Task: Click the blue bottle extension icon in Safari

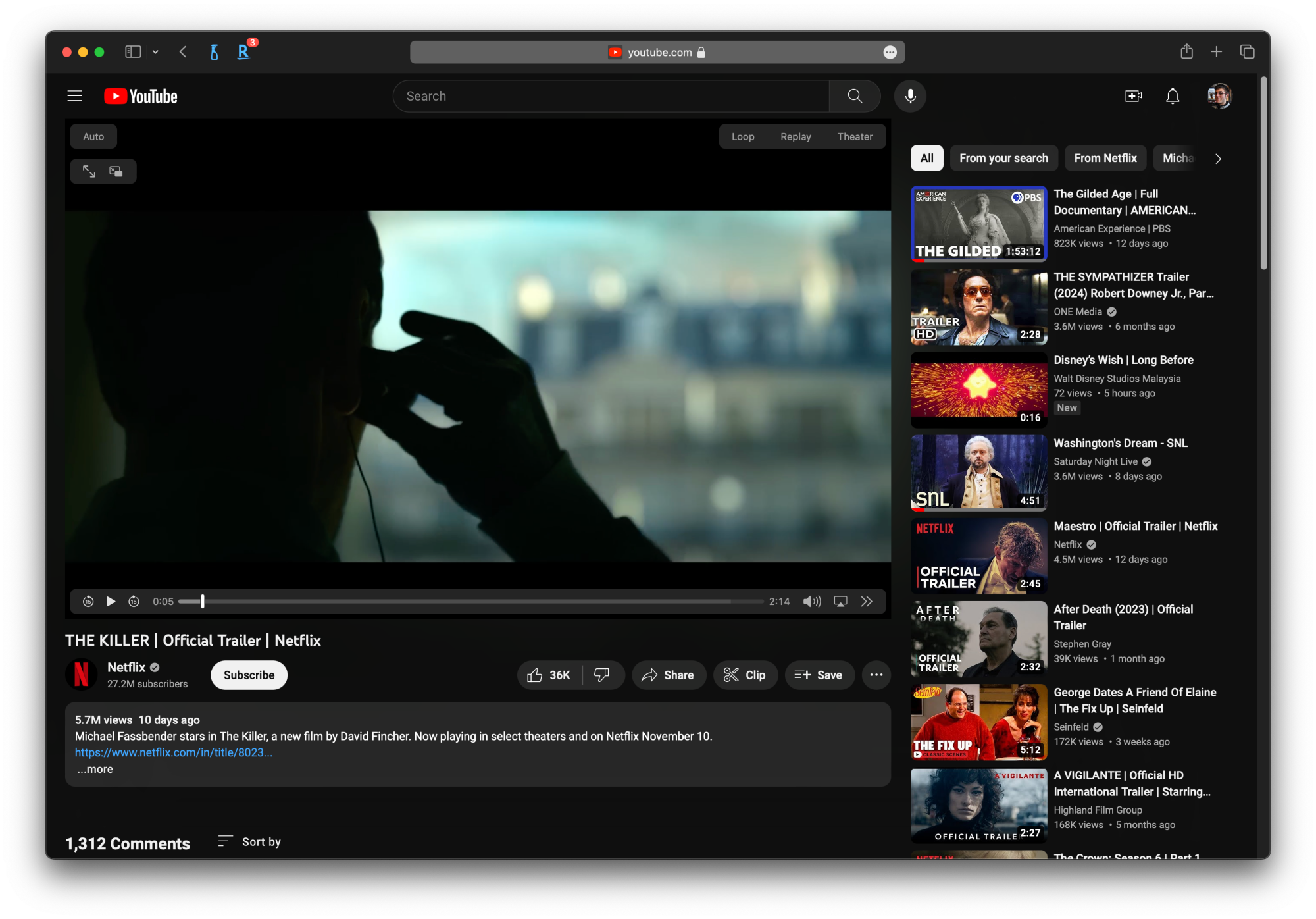Action: pos(214,52)
